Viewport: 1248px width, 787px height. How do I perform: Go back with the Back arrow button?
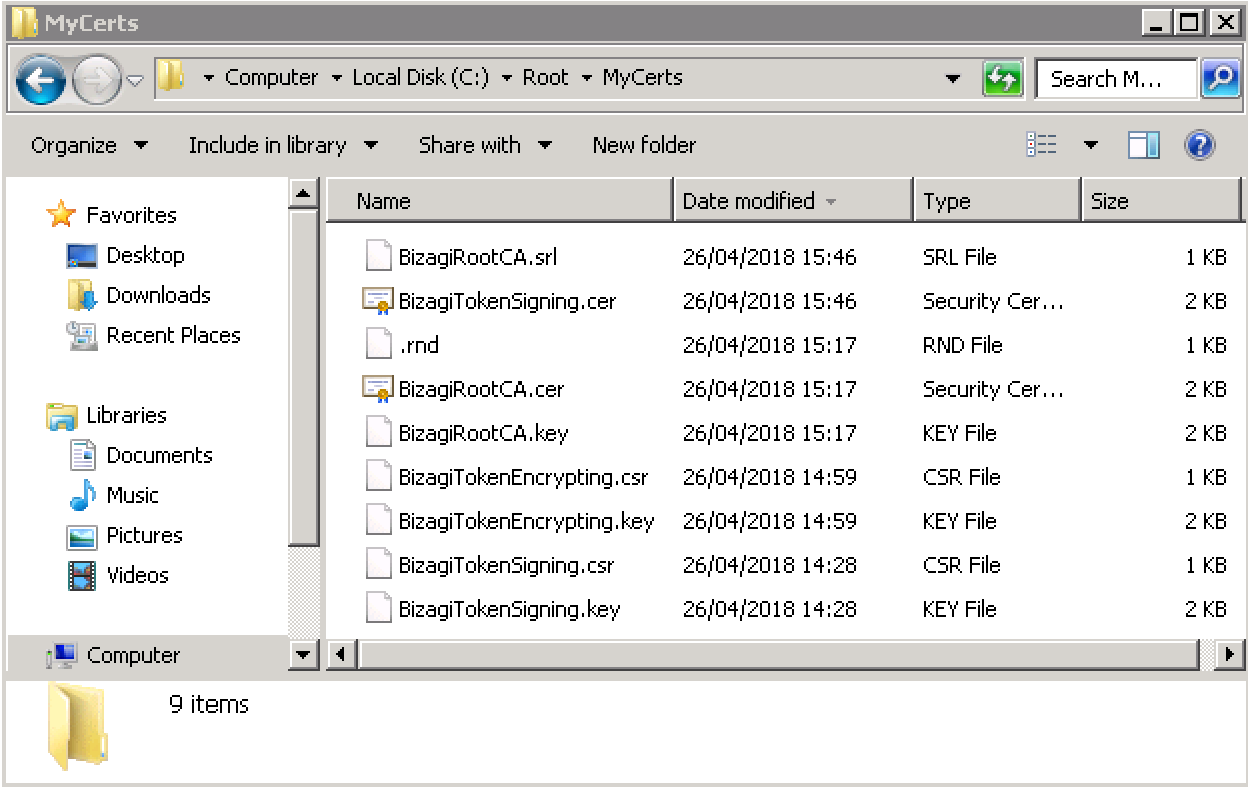point(41,79)
